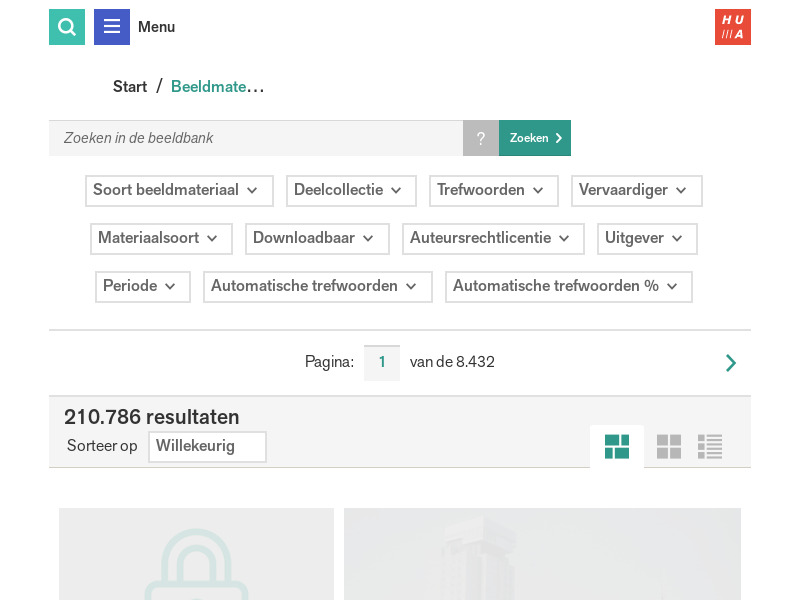Expand Auteursrechtlicentie filter

click(493, 239)
